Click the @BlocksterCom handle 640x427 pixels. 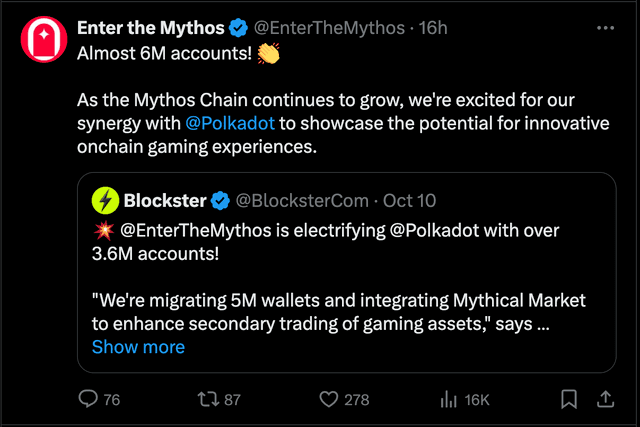coord(302,201)
